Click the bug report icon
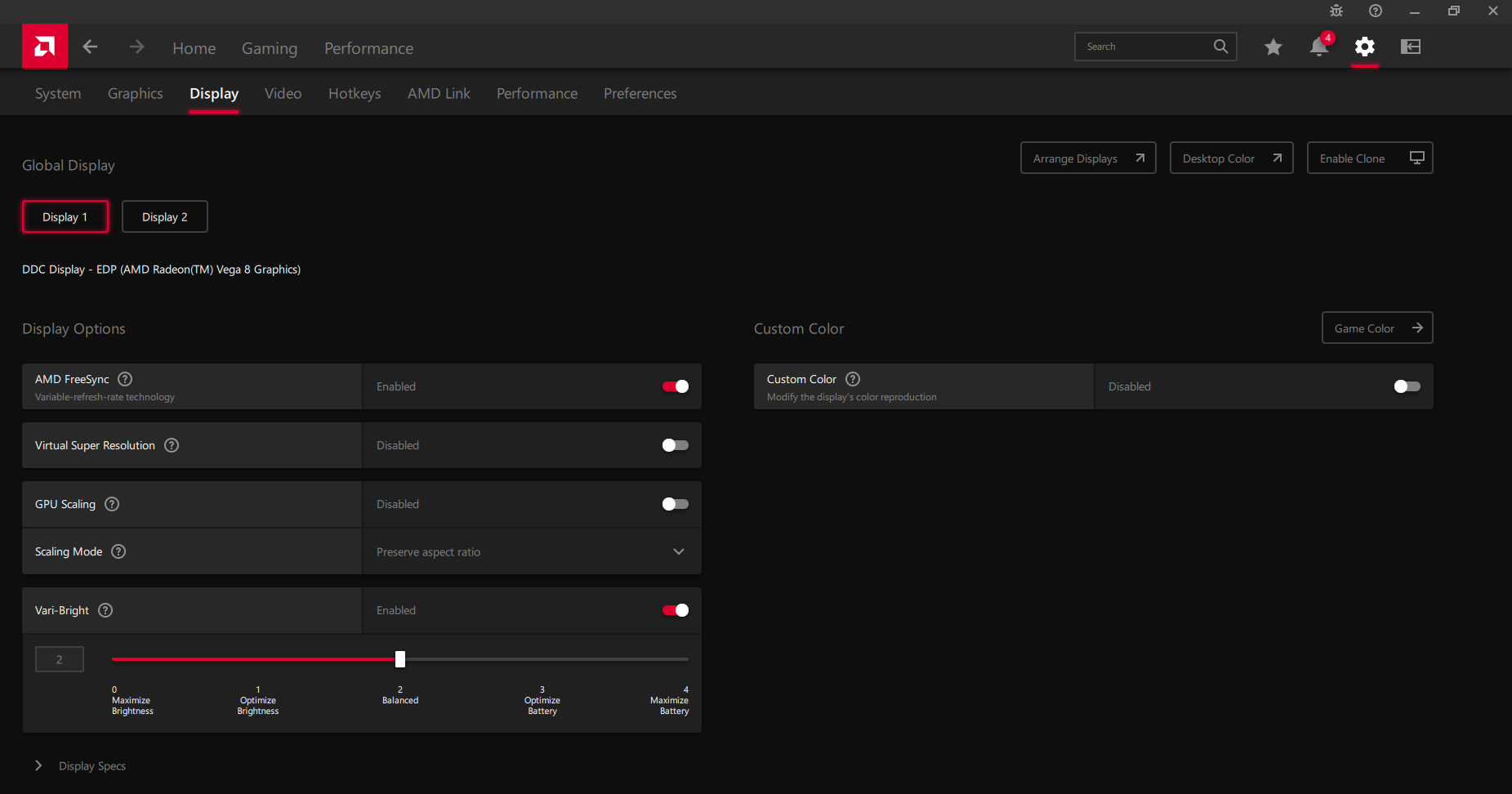Screen dimensions: 1512x794 (x=1336, y=11)
